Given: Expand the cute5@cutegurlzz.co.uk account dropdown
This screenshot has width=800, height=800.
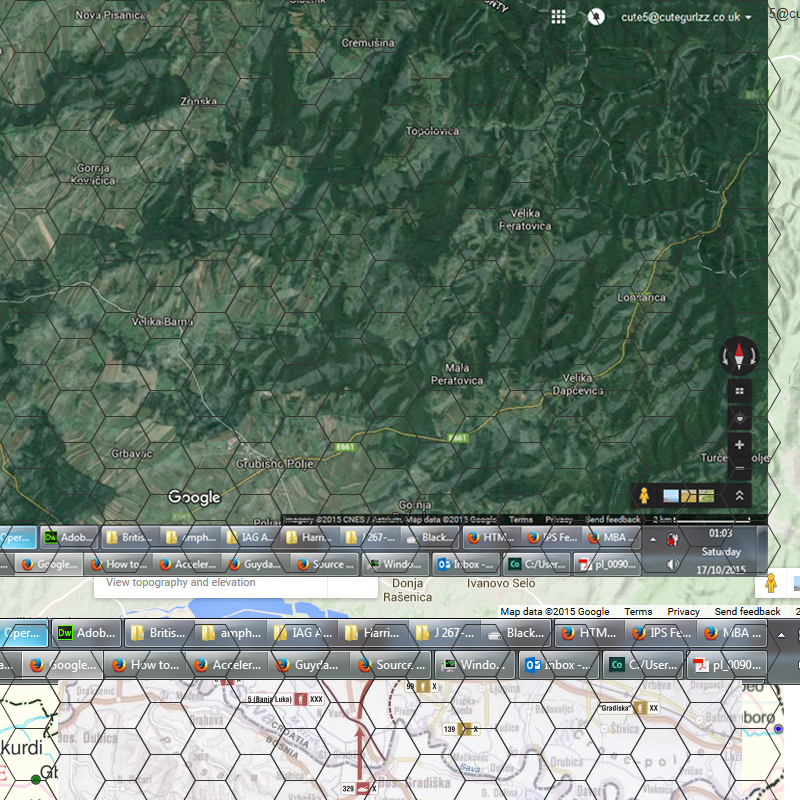Looking at the screenshot, I should click(686, 17).
